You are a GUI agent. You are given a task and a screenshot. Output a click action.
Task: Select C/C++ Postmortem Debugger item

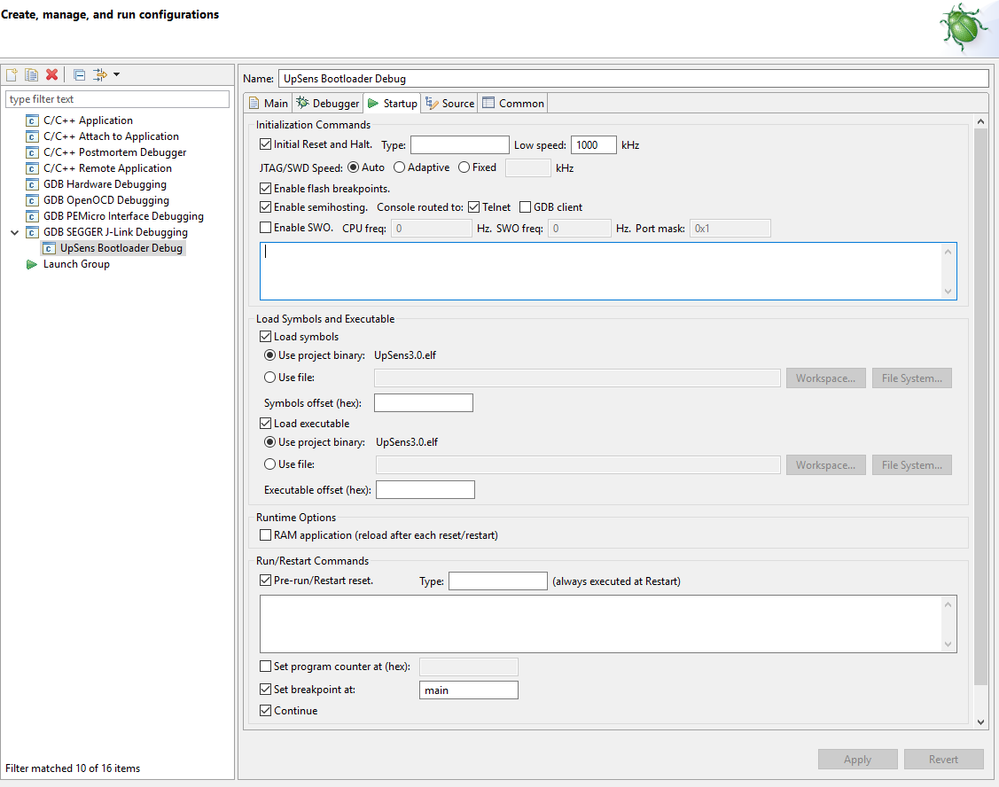(x=115, y=152)
